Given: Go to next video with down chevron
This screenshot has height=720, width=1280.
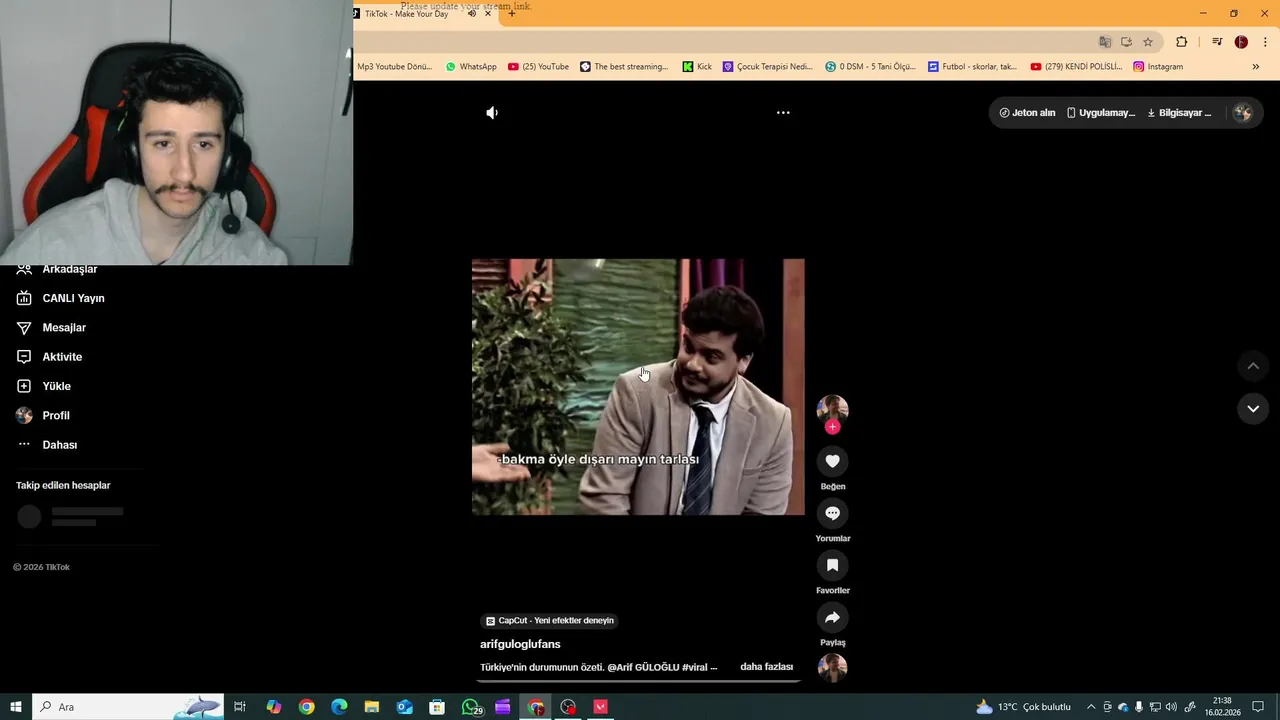Looking at the screenshot, I should (x=1252, y=409).
